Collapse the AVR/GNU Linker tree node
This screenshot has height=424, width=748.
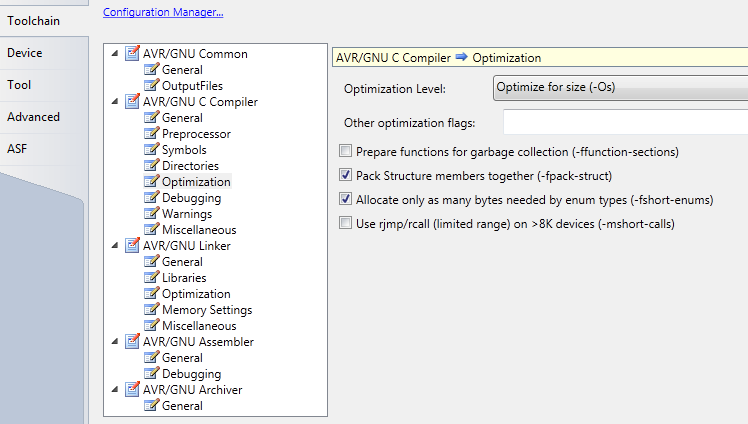pos(115,246)
